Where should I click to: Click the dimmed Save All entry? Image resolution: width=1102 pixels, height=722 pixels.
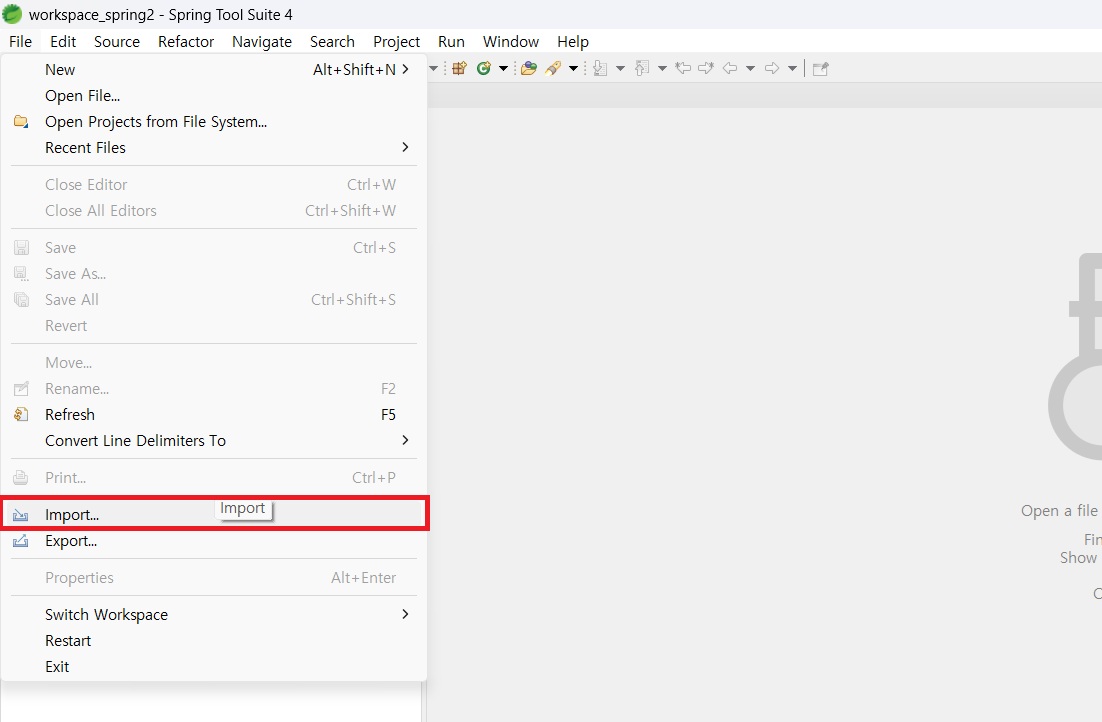(214, 300)
